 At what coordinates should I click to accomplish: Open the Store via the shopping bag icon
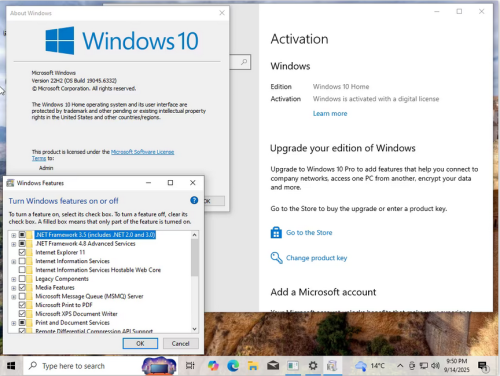click(x=276, y=232)
